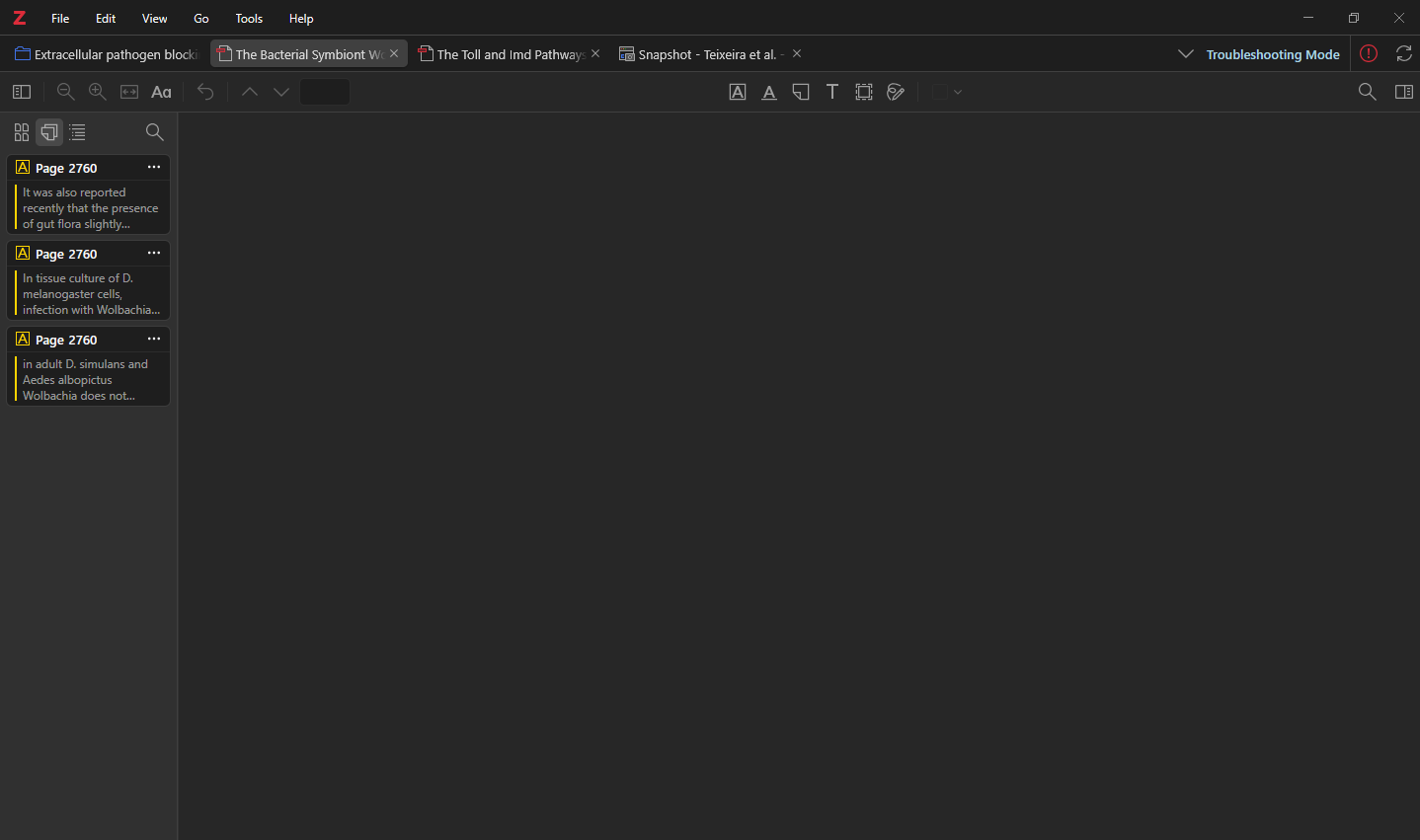Screen dimensions: 1420x840
Task: Select the Underline Text tool
Action: [769, 92]
